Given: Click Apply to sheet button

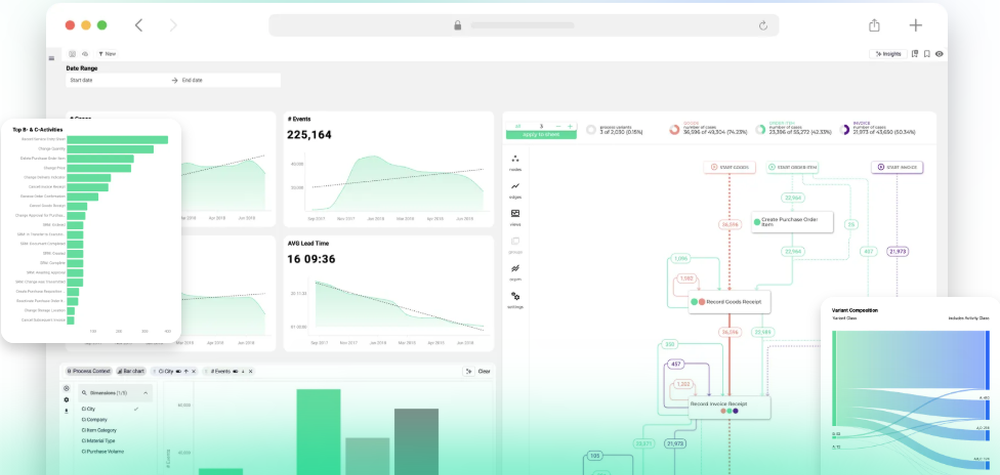Looking at the screenshot, I should pos(541,135).
